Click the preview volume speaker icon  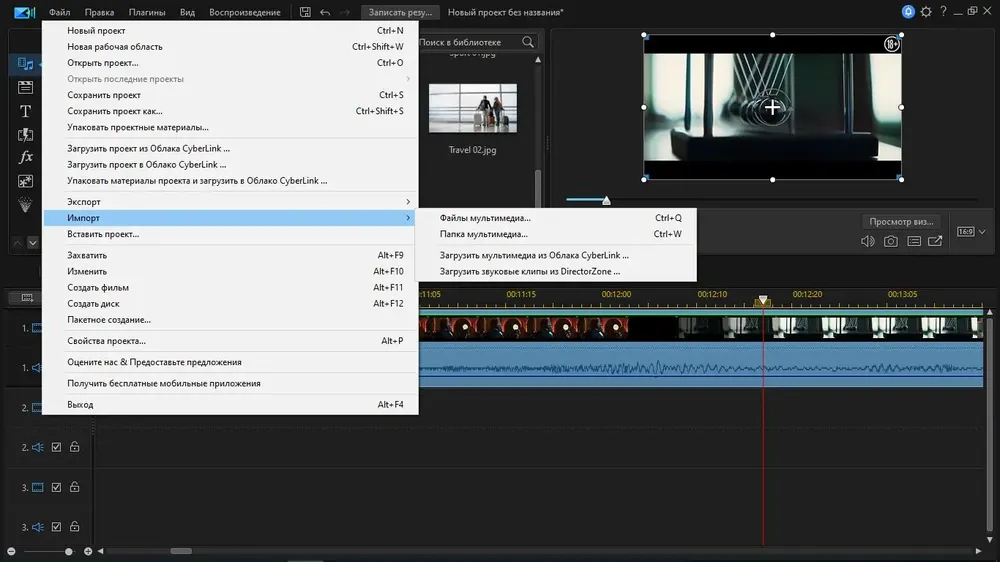pyautogui.click(x=867, y=241)
